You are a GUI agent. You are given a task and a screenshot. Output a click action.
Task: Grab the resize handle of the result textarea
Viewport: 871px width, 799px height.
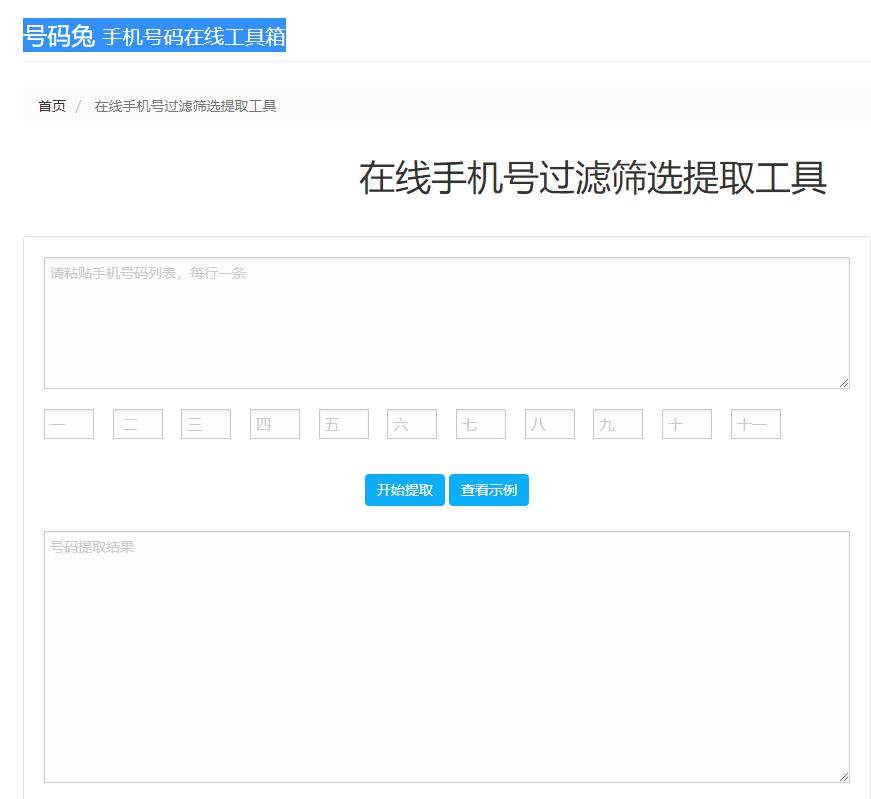(844, 777)
